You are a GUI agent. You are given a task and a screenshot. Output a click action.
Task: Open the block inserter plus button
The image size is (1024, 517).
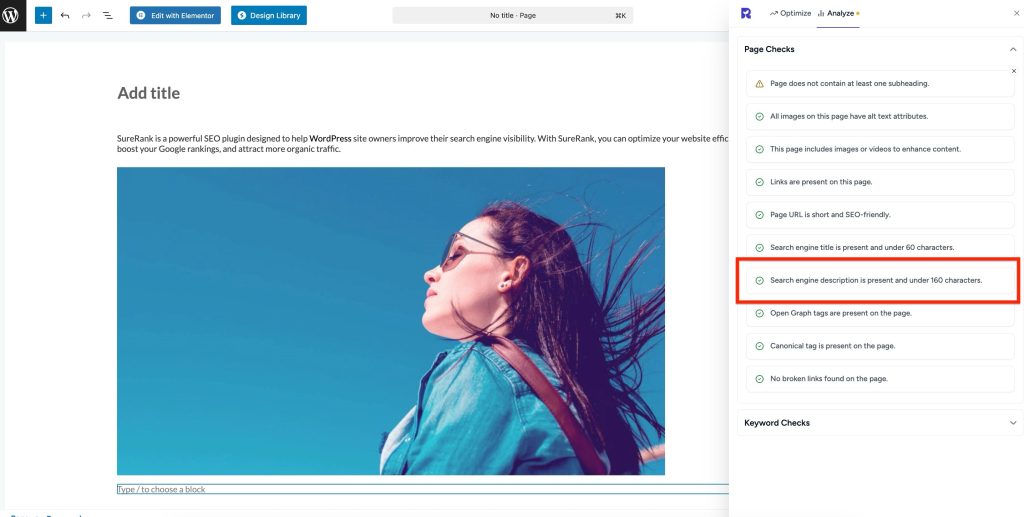pyautogui.click(x=43, y=16)
